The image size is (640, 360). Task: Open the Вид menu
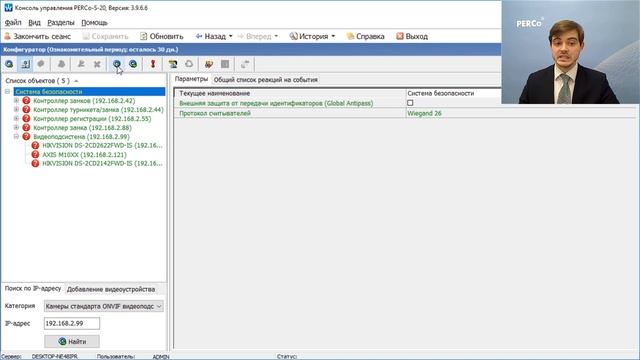coord(34,22)
